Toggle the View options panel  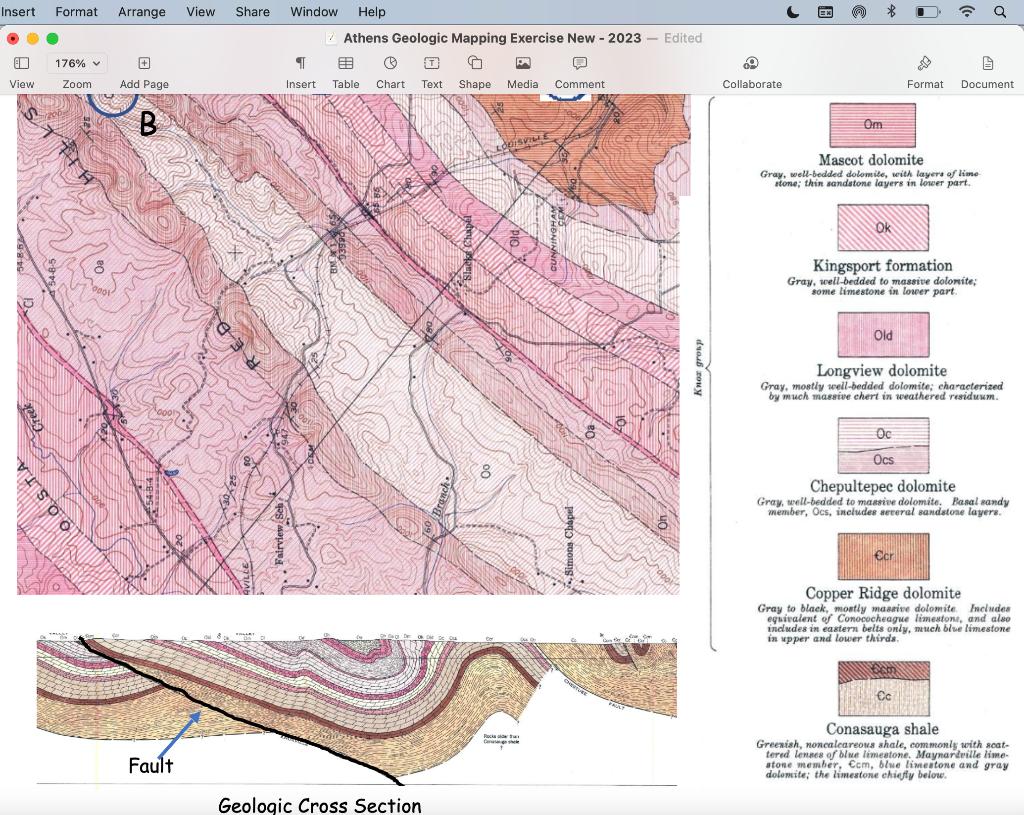pos(21,70)
